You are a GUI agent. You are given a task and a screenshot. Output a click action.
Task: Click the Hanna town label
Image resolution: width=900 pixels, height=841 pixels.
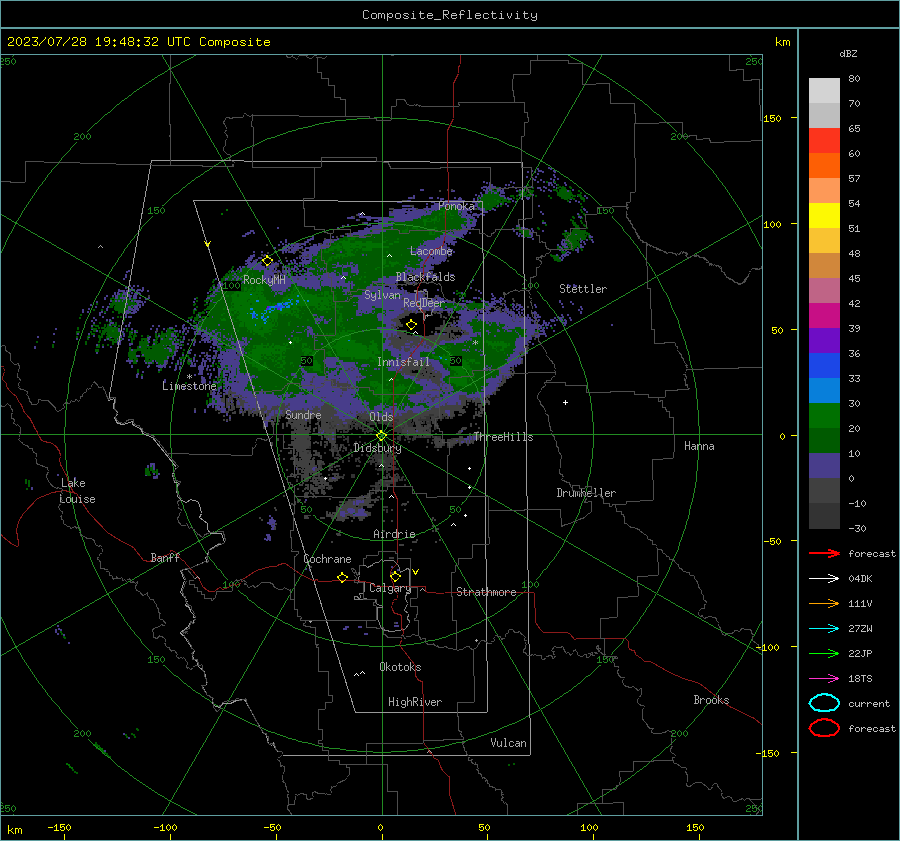point(699,446)
